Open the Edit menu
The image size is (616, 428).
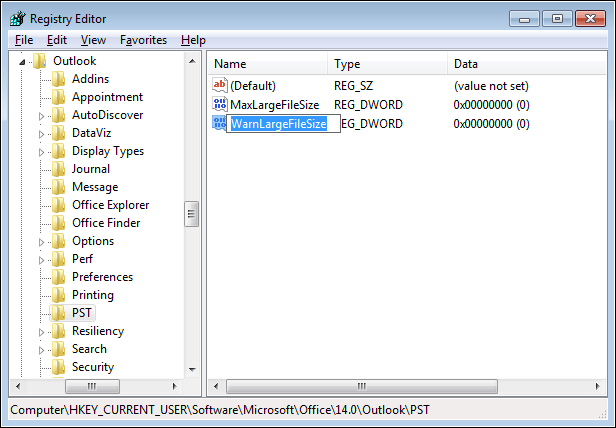(x=57, y=40)
